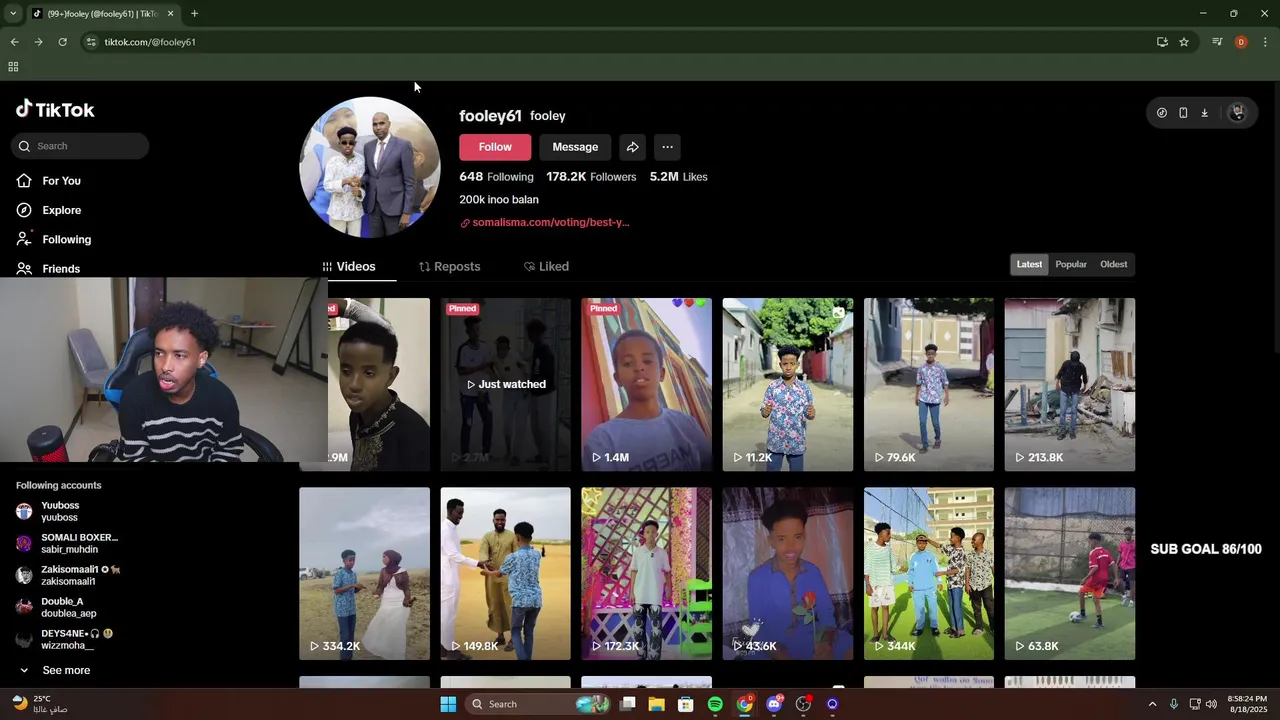View the 178.2K Followers list

591,177
